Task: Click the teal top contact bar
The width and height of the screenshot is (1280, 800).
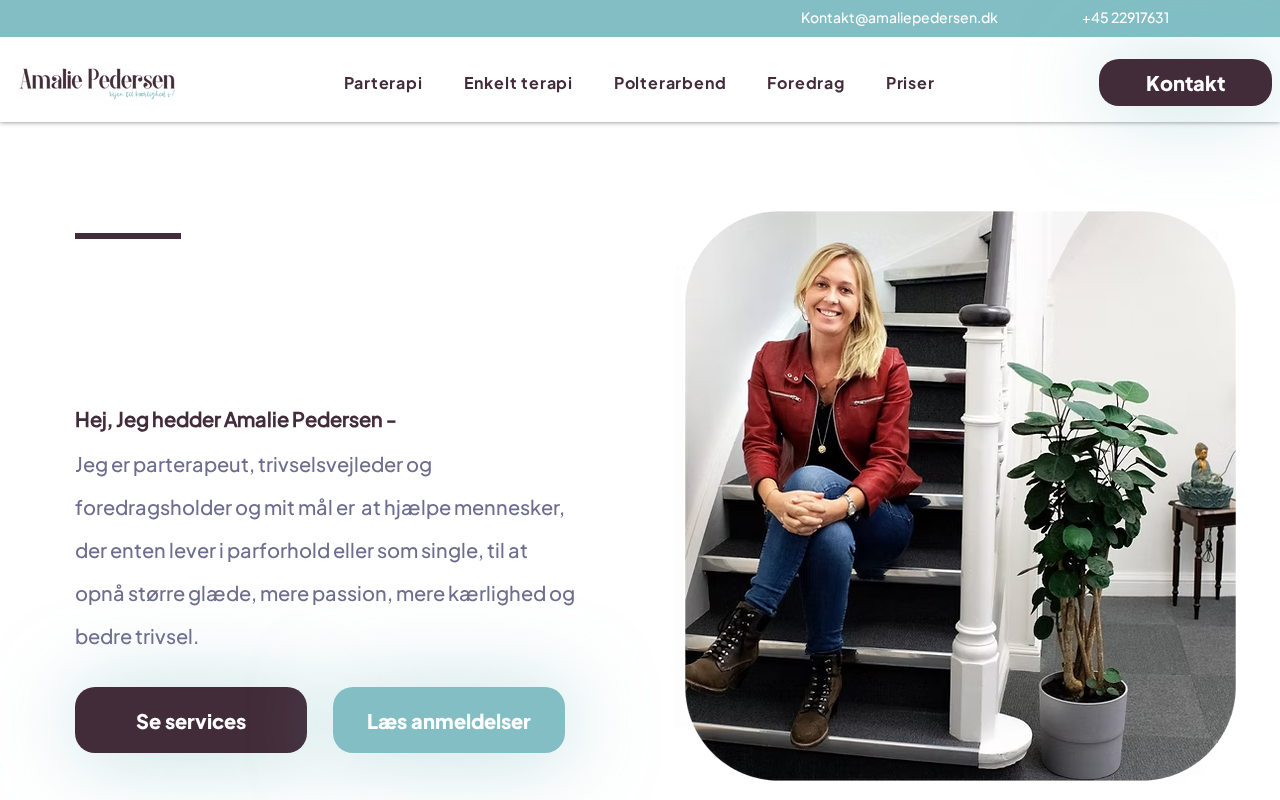Action: 640,18
